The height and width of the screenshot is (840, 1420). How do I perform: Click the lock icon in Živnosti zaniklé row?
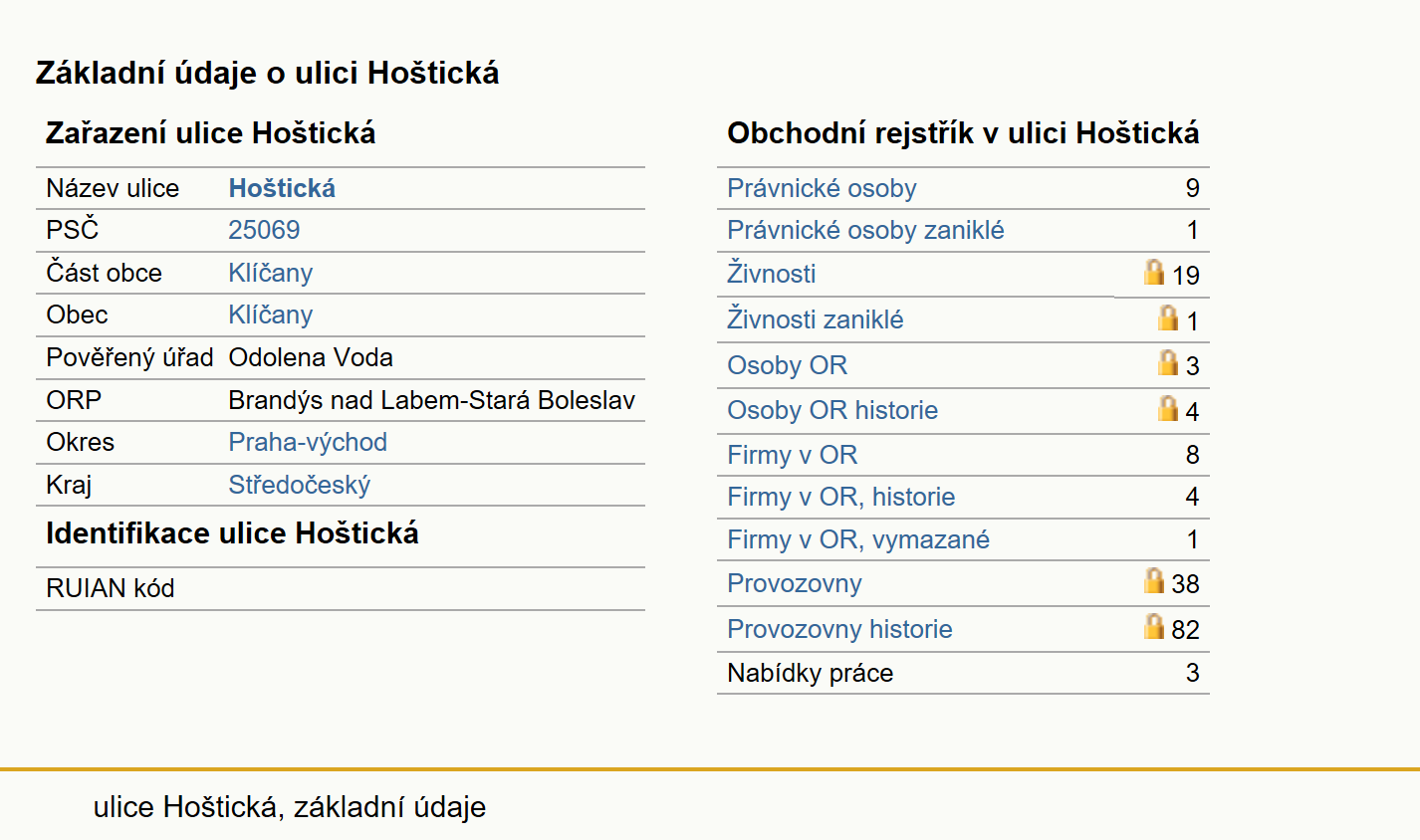(x=1168, y=317)
